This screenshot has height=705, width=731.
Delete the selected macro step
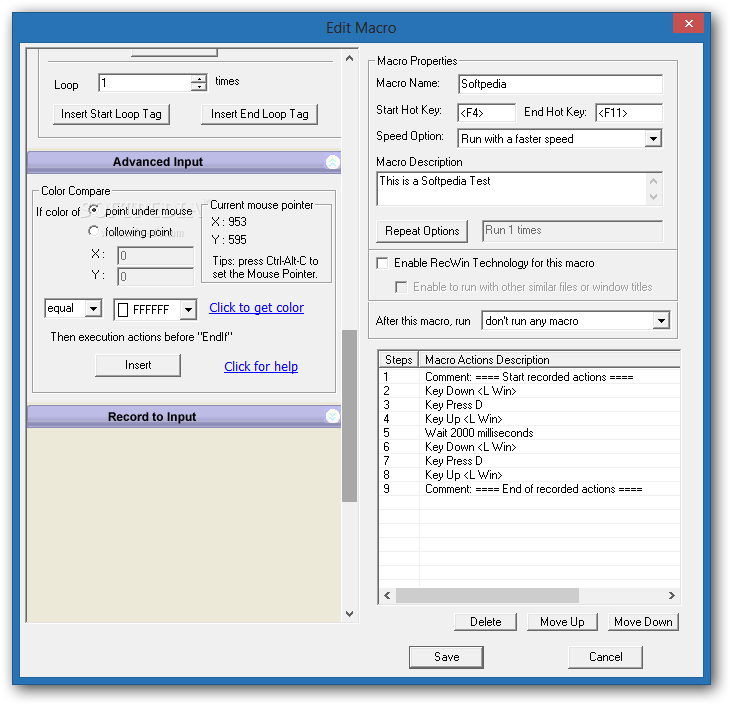click(x=485, y=622)
